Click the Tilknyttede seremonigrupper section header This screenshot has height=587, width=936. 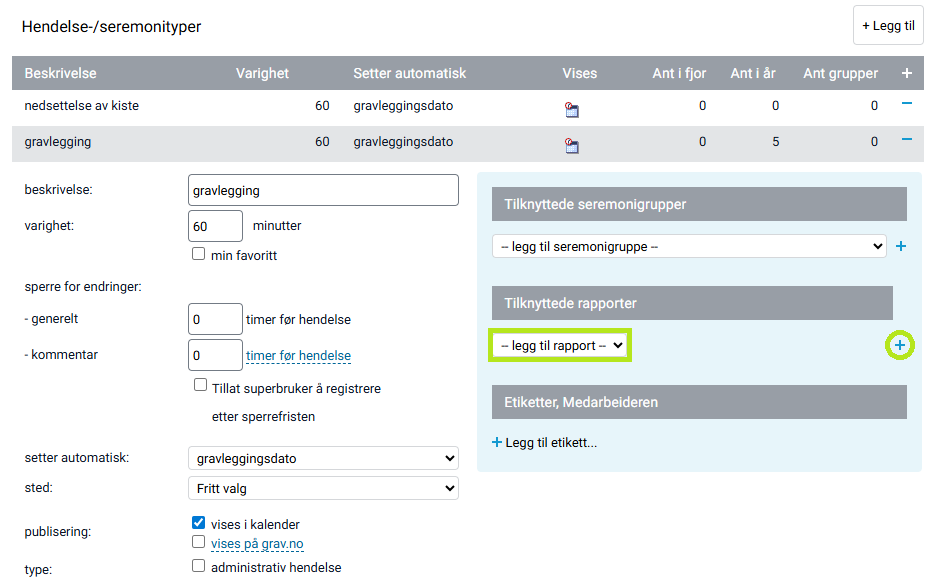697,204
